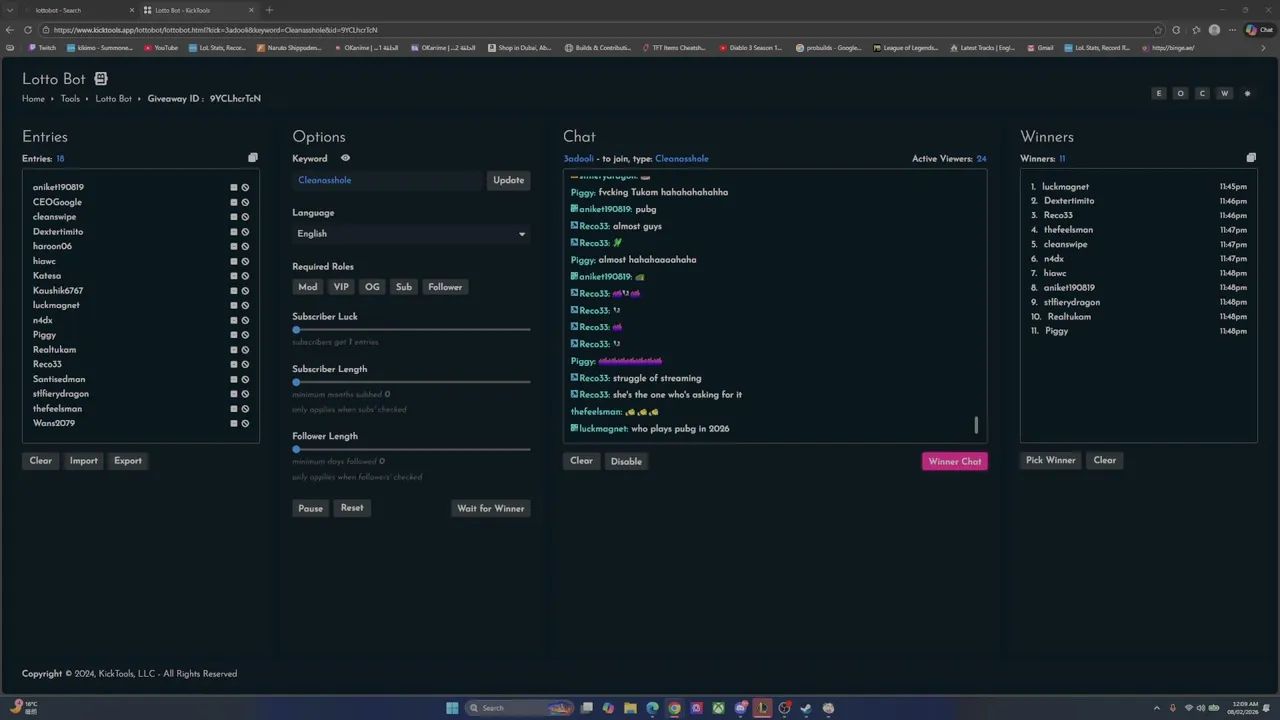Remove Piggy entry with its minus-square icon
The image size is (1280, 720).
(x=234, y=335)
